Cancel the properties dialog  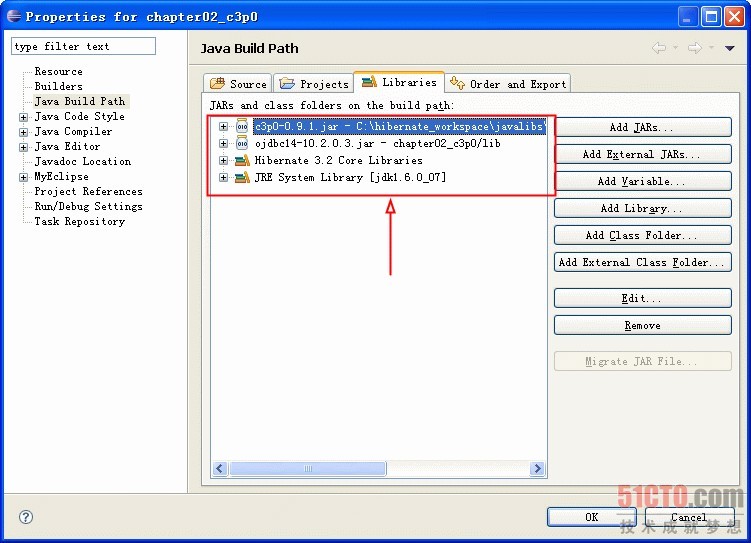point(689,517)
